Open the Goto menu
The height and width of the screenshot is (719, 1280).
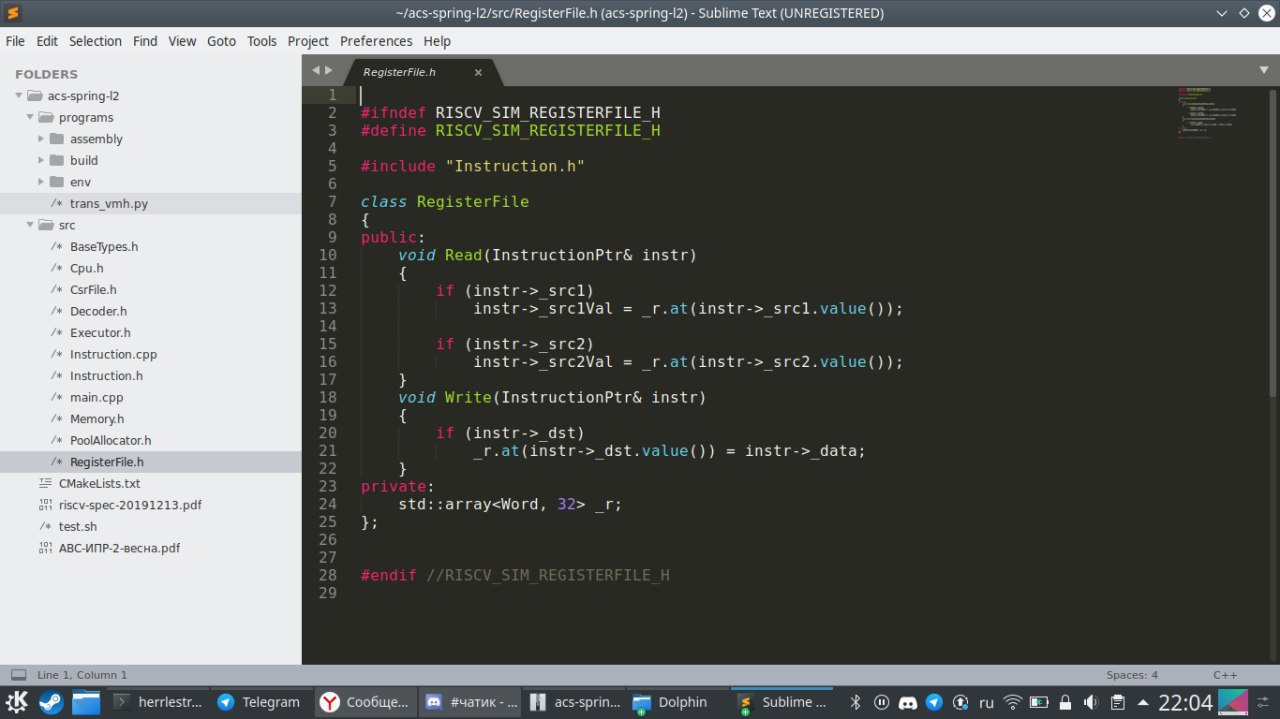click(x=221, y=41)
